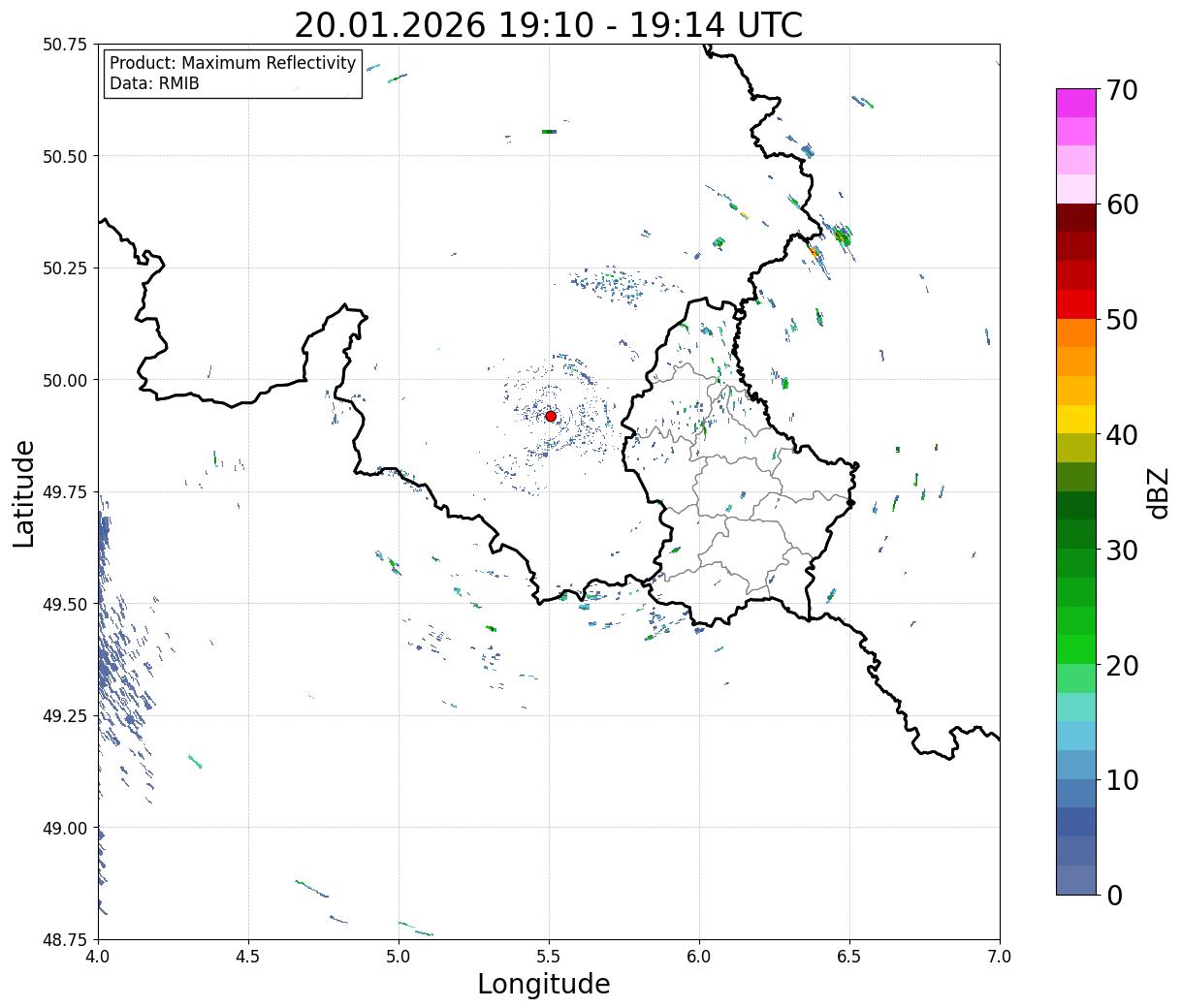This screenshot has width=1182, height=1008.
Task: Click the longitude tick label 6.5
Action: [849, 957]
